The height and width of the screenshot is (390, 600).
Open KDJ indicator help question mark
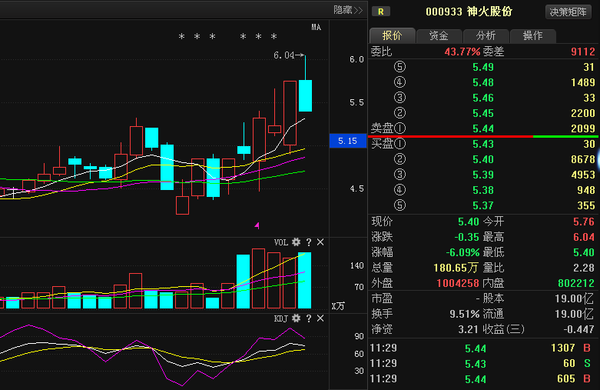coord(308,318)
